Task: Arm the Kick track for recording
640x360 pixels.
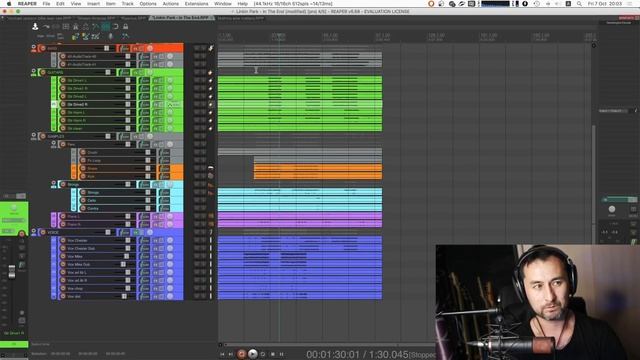Action: [83, 176]
